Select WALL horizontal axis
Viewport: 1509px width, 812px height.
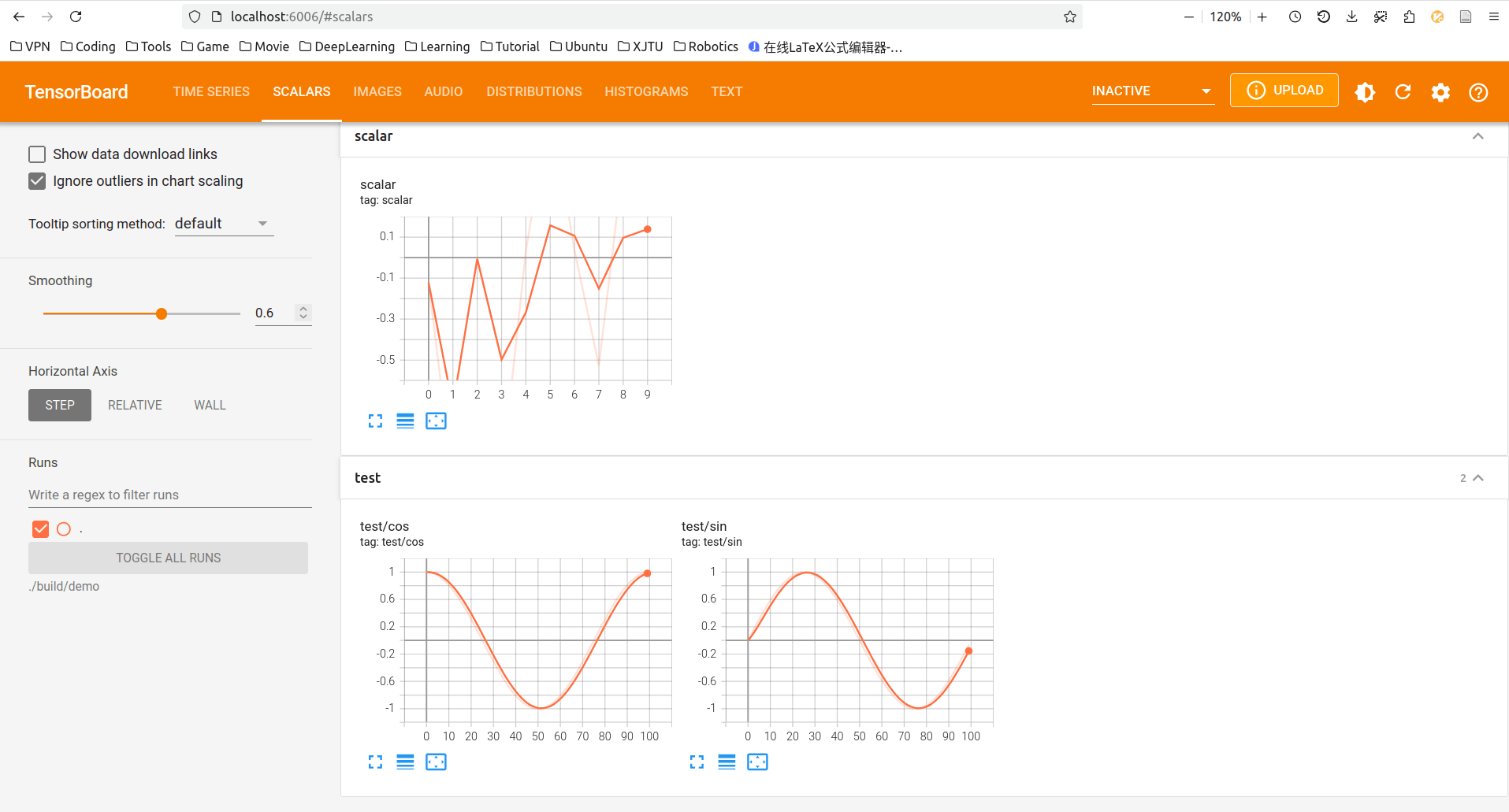(210, 405)
